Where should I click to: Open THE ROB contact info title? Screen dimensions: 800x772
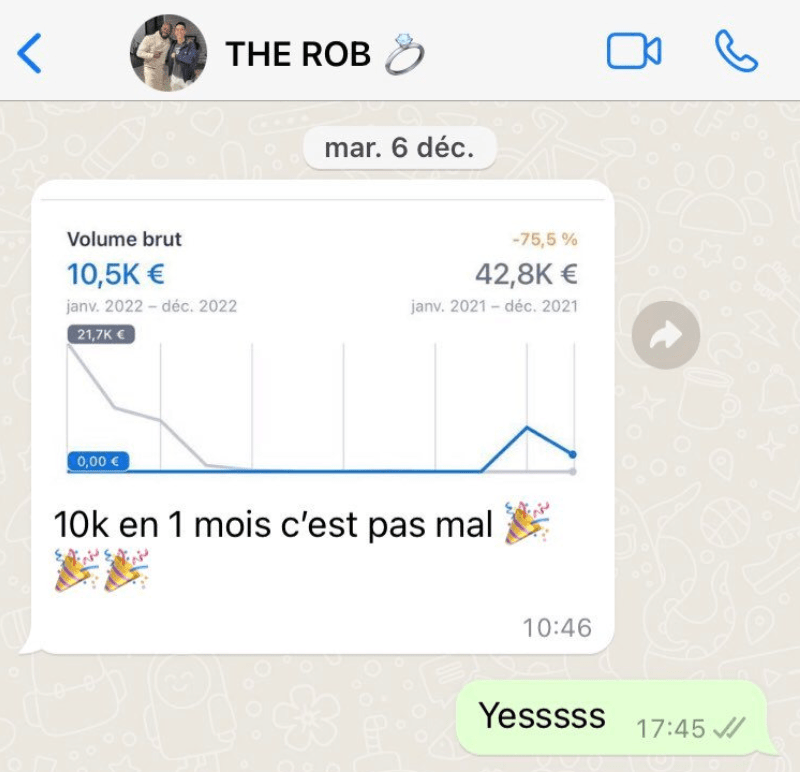click(x=298, y=54)
